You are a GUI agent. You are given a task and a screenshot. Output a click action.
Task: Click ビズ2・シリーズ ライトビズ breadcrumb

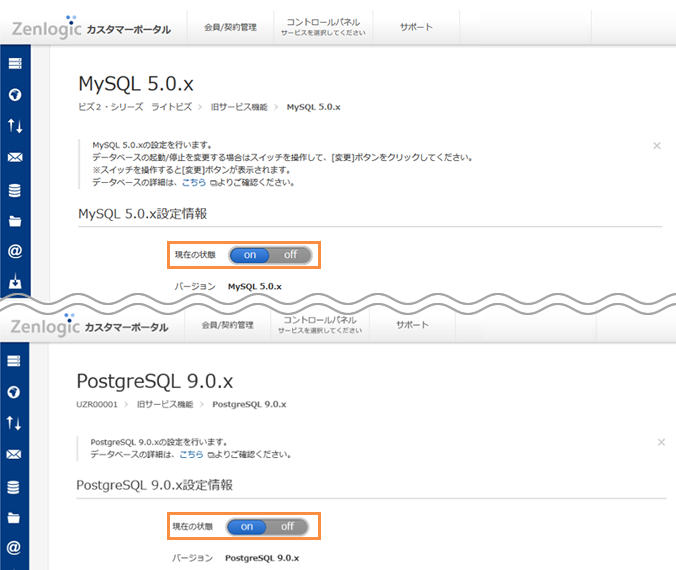(135, 107)
